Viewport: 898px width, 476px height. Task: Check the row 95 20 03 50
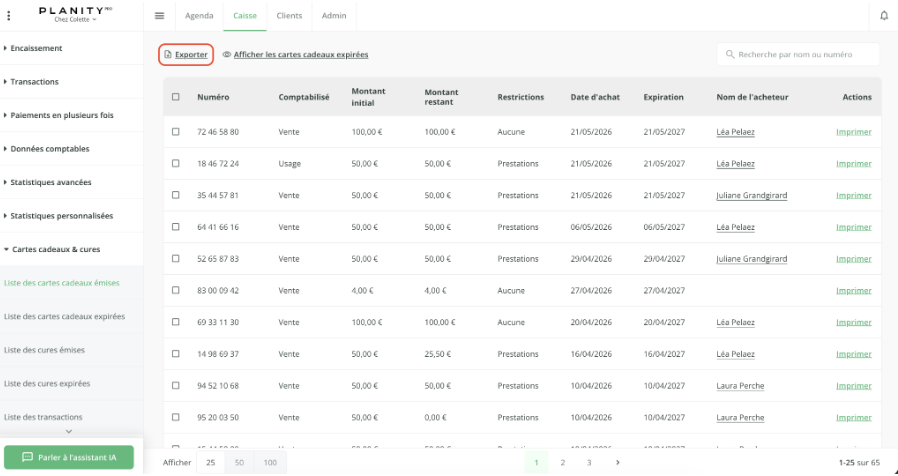[x=176, y=418]
